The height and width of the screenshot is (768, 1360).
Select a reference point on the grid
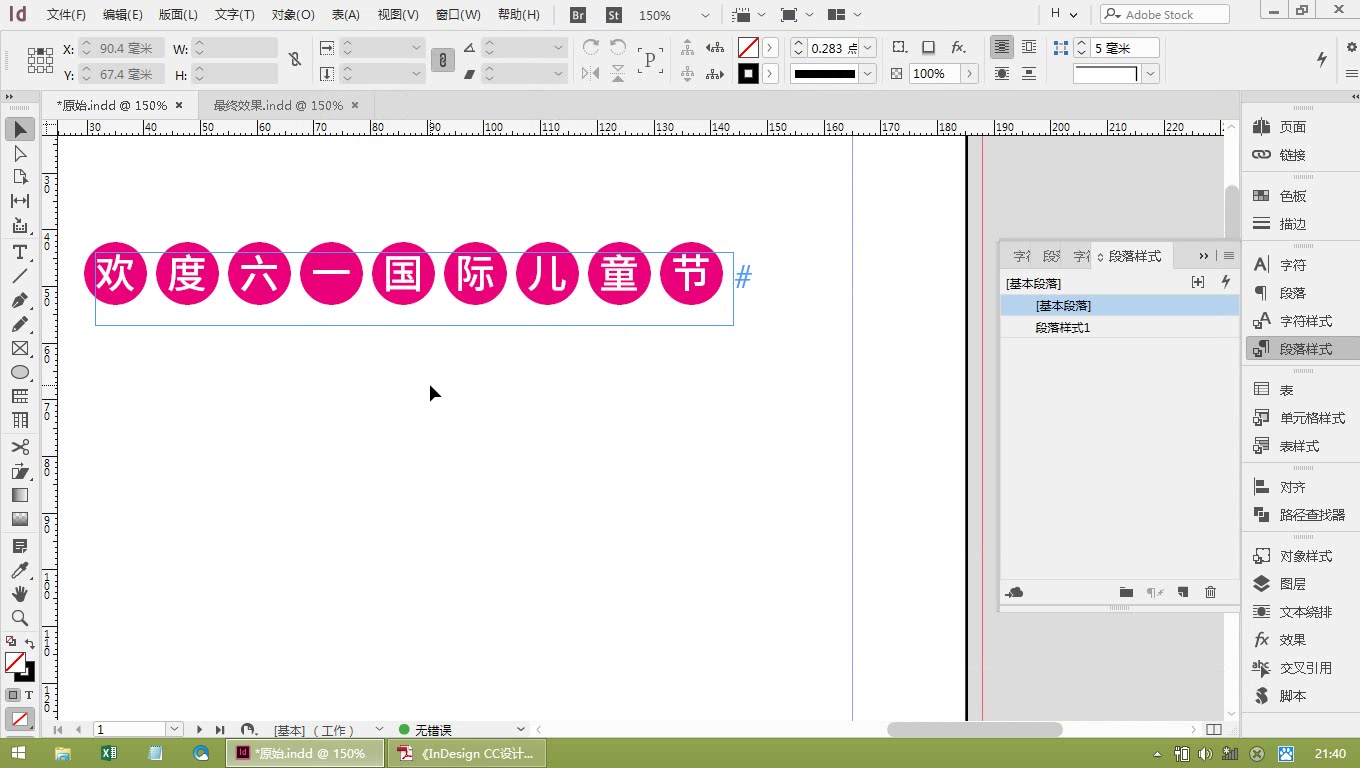point(40,60)
